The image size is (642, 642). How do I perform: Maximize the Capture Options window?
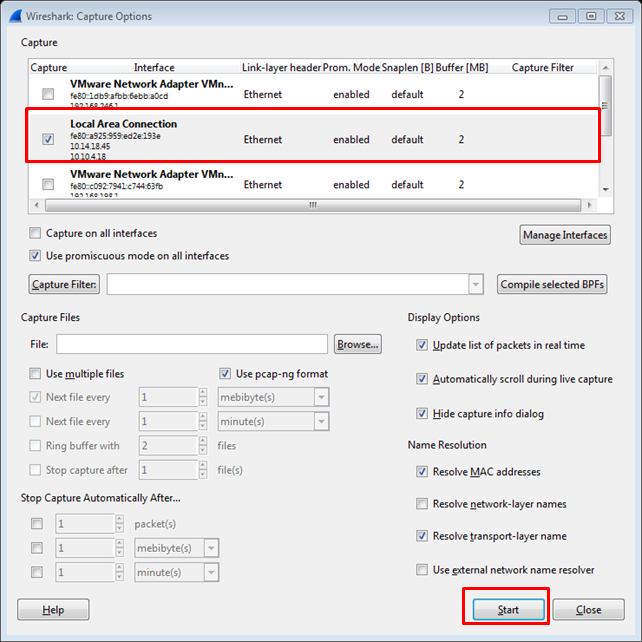pos(591,16)
